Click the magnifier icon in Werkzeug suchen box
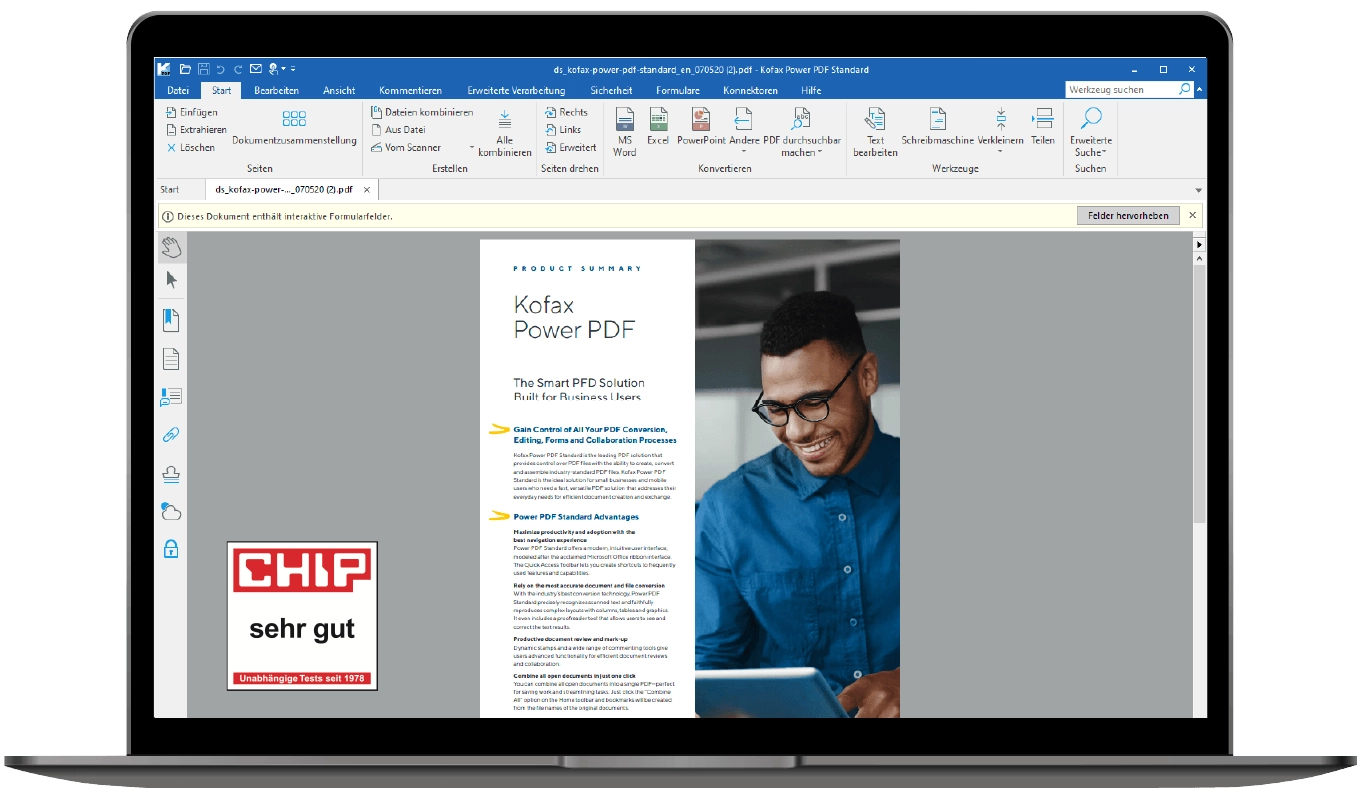This screenshot has width=1360, height=799. tap(1185, 89)
